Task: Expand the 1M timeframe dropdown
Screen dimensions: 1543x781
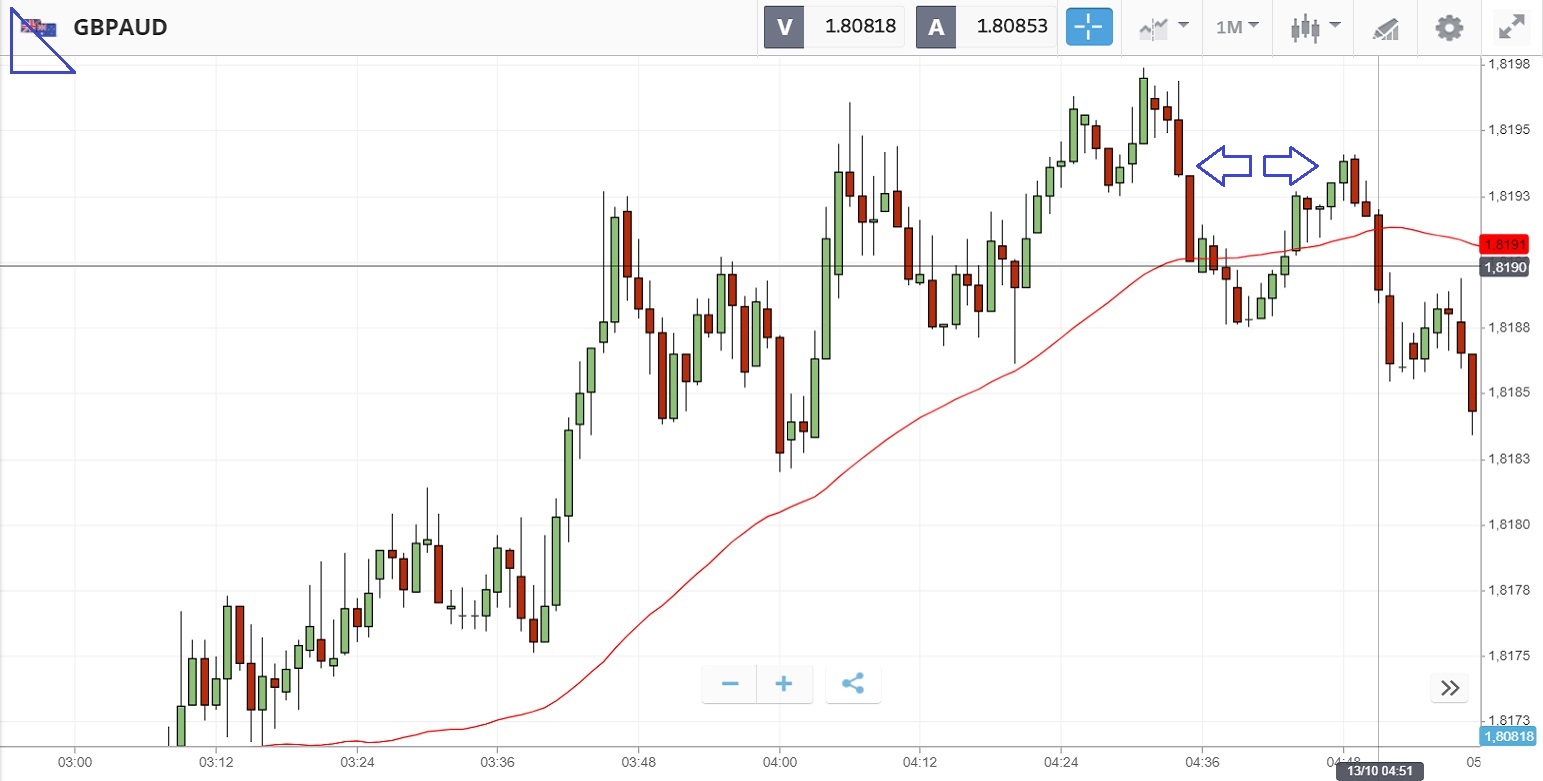Action: click(x=1237, y=27)
